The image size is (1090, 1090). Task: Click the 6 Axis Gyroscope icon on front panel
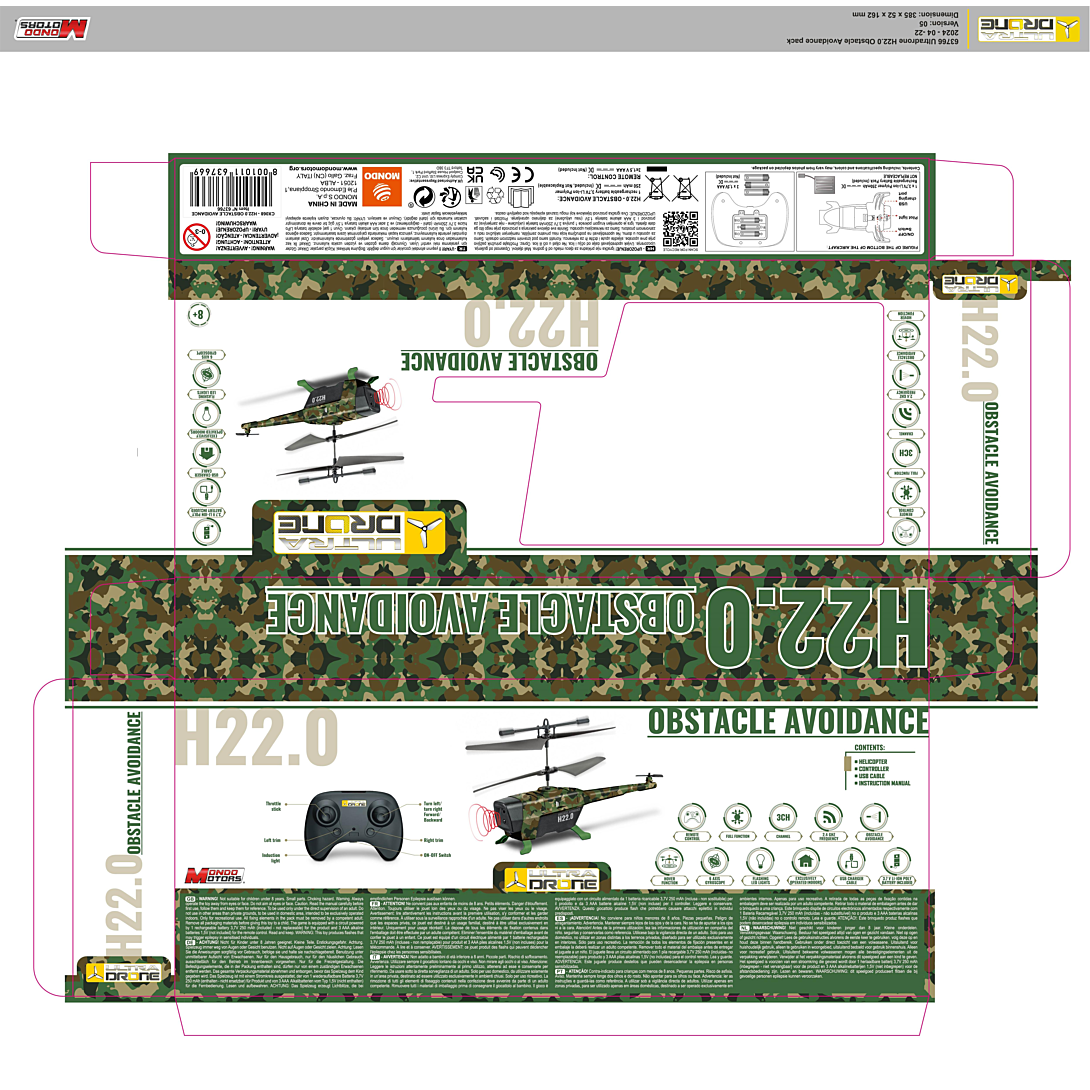715,861
